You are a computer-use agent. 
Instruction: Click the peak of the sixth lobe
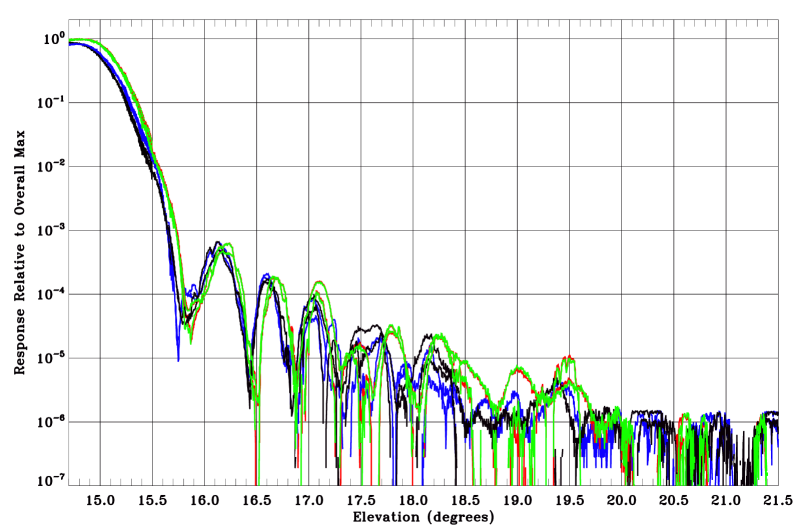[x=438, y=336]
